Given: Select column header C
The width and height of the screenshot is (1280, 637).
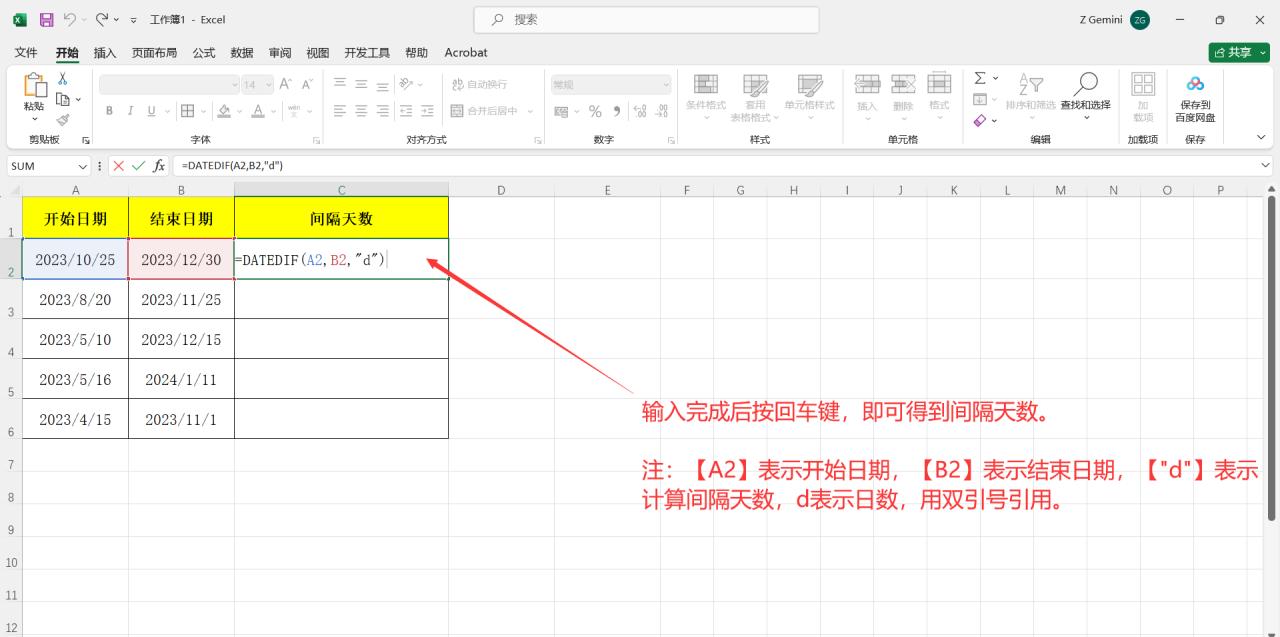Looking at the screenshot, I should 341,190.
